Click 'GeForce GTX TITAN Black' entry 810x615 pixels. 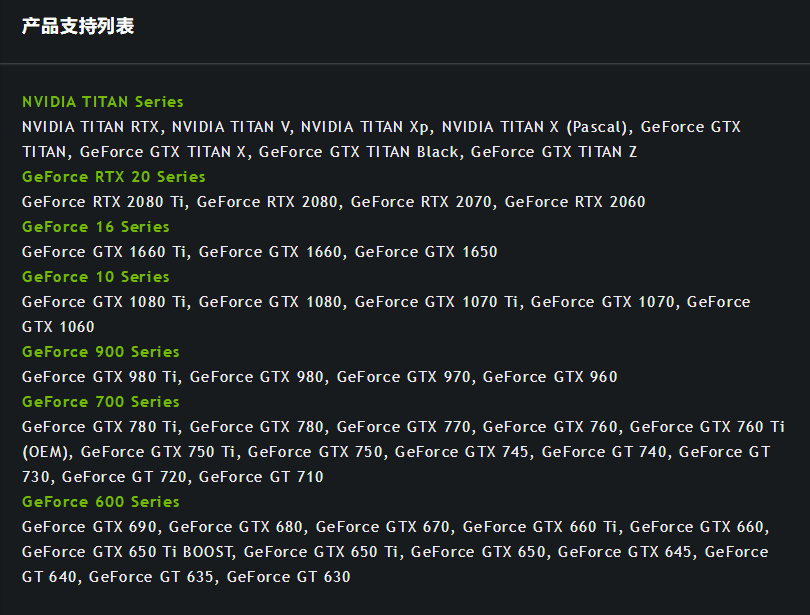pyautogui.click(x=358, y=152)
